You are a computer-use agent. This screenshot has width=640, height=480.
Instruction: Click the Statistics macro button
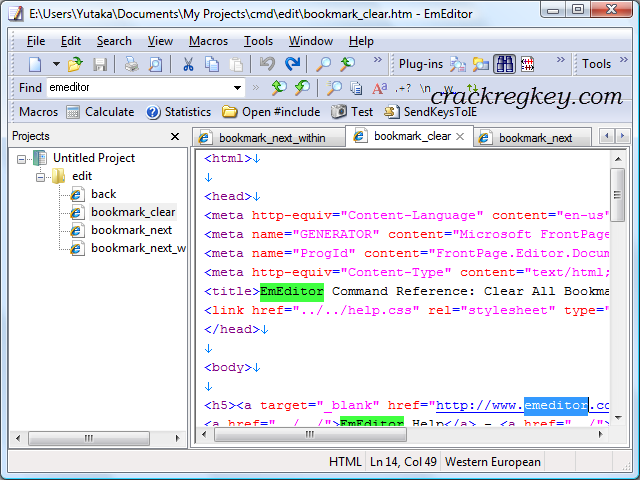coord(178,112)
